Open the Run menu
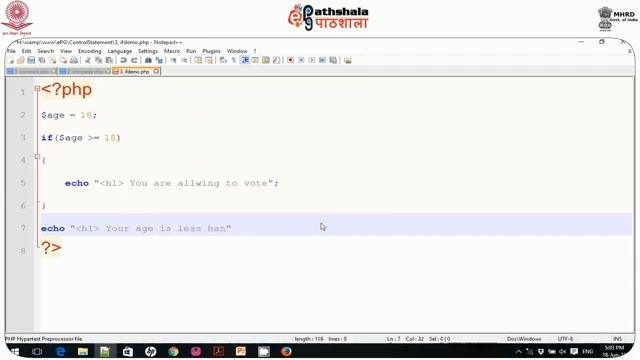Screen dimensions: 640x360 (191, 51)
